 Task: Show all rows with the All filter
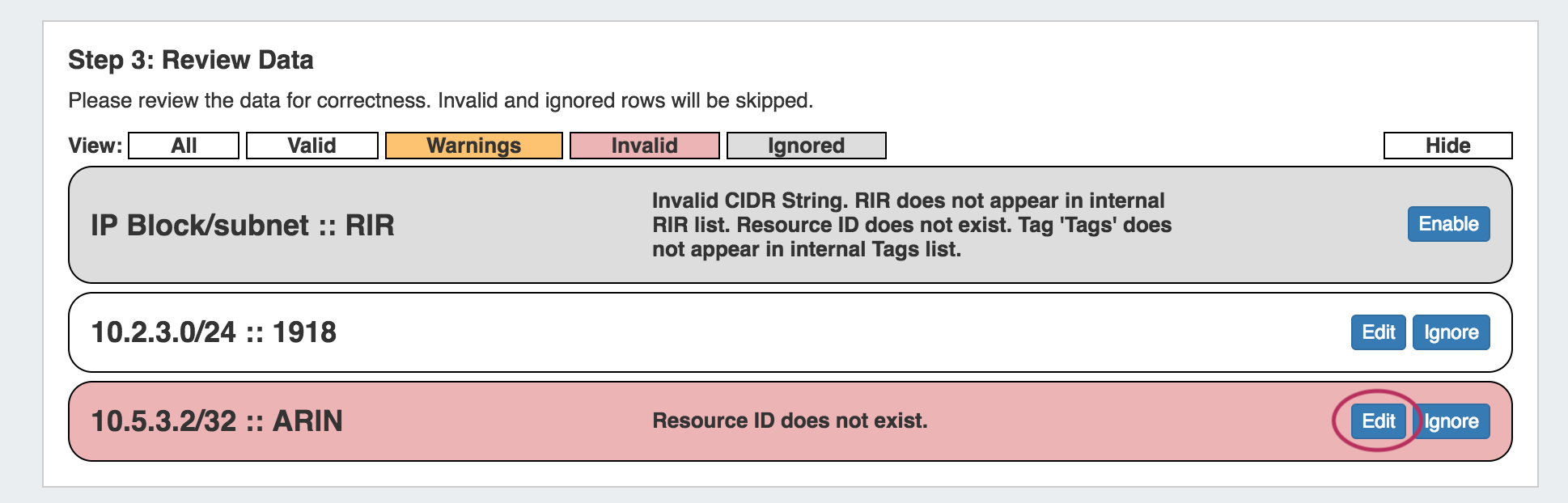tap(184, 146)
